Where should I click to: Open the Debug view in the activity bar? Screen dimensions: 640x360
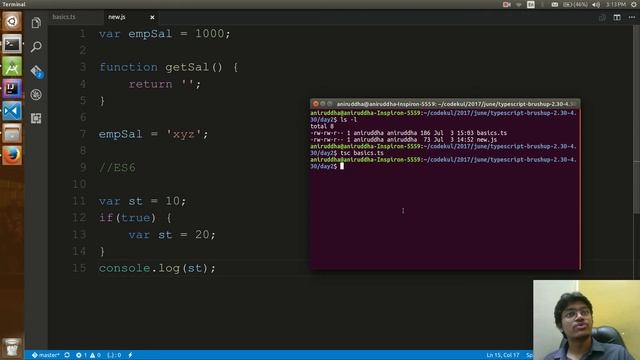coord(36,95)
